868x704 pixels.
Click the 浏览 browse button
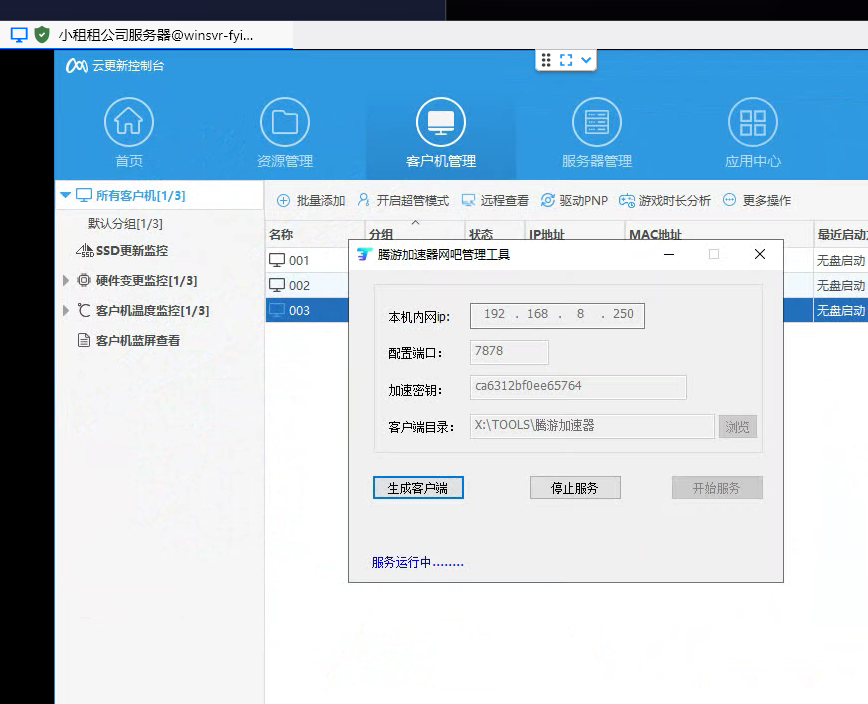coord(737,427)
